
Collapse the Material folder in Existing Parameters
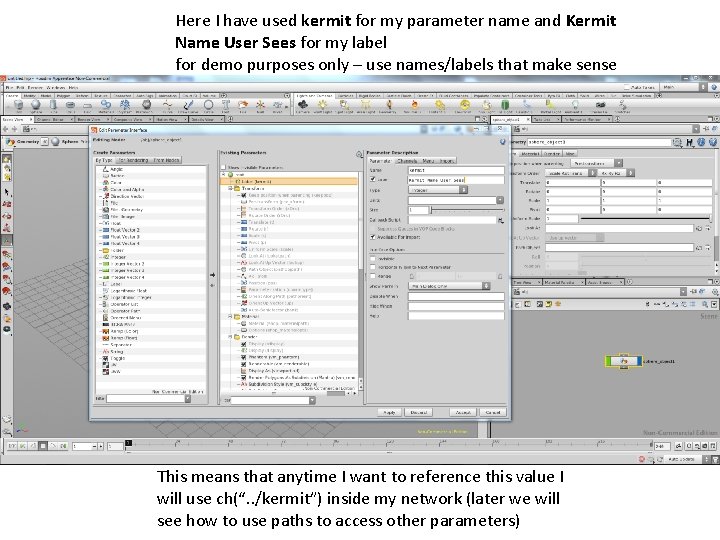(231, 316)
